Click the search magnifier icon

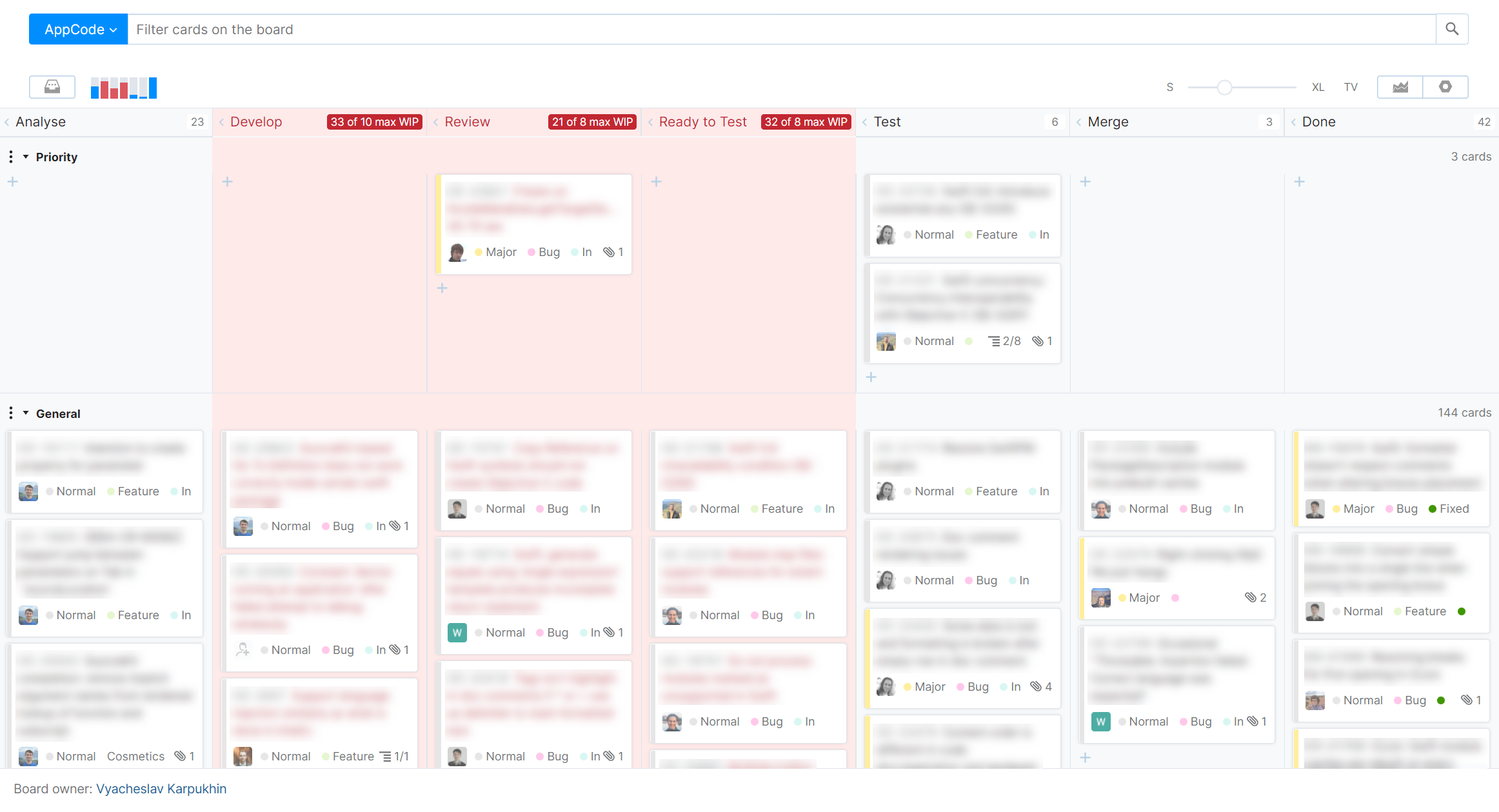(x=1451, y=29)
